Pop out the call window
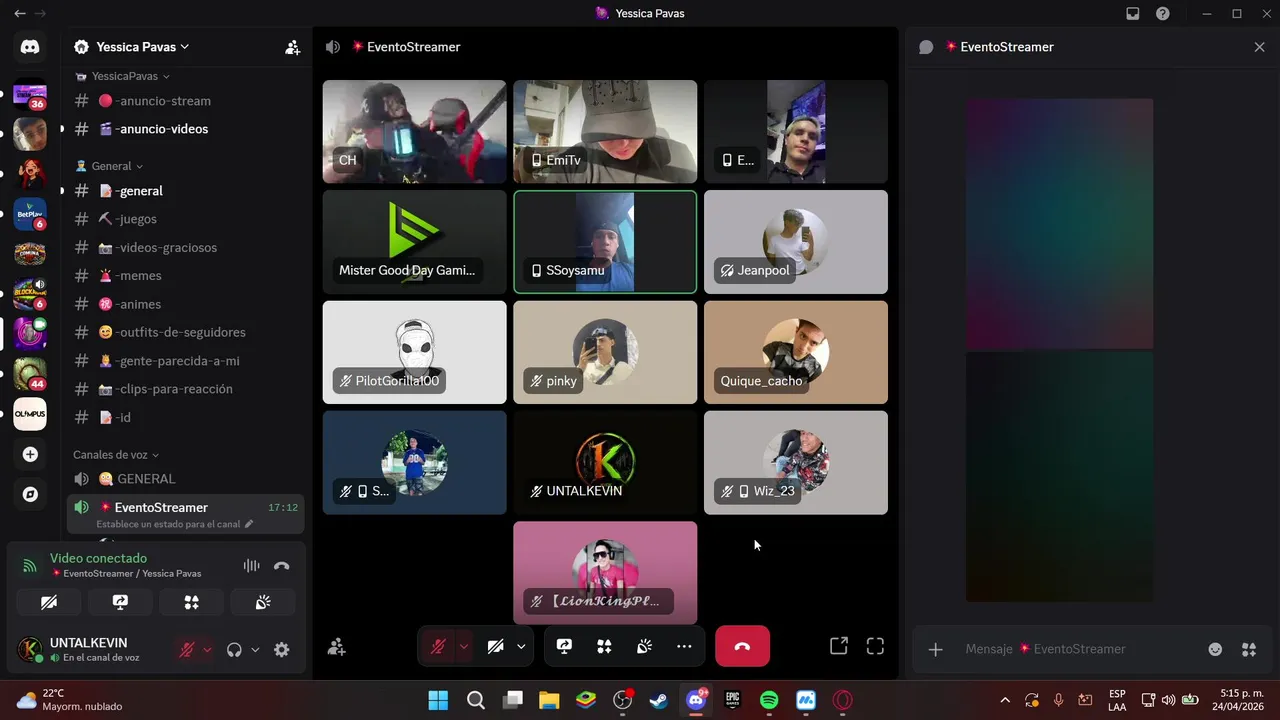The width and height of the screenshot is (1280, 720). click(839, 646)
